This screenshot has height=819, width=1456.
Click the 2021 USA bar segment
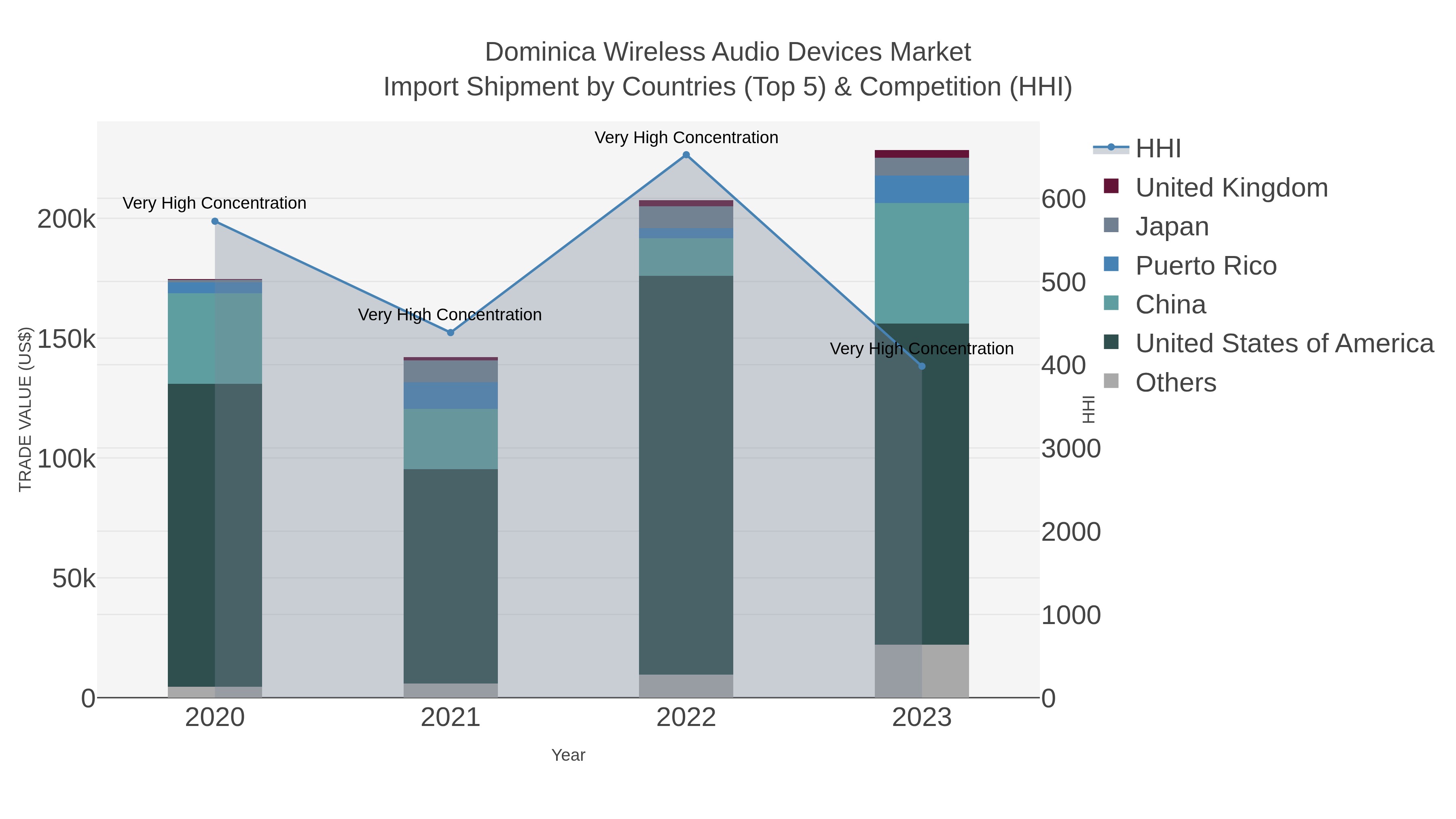[x=451, y=576]
